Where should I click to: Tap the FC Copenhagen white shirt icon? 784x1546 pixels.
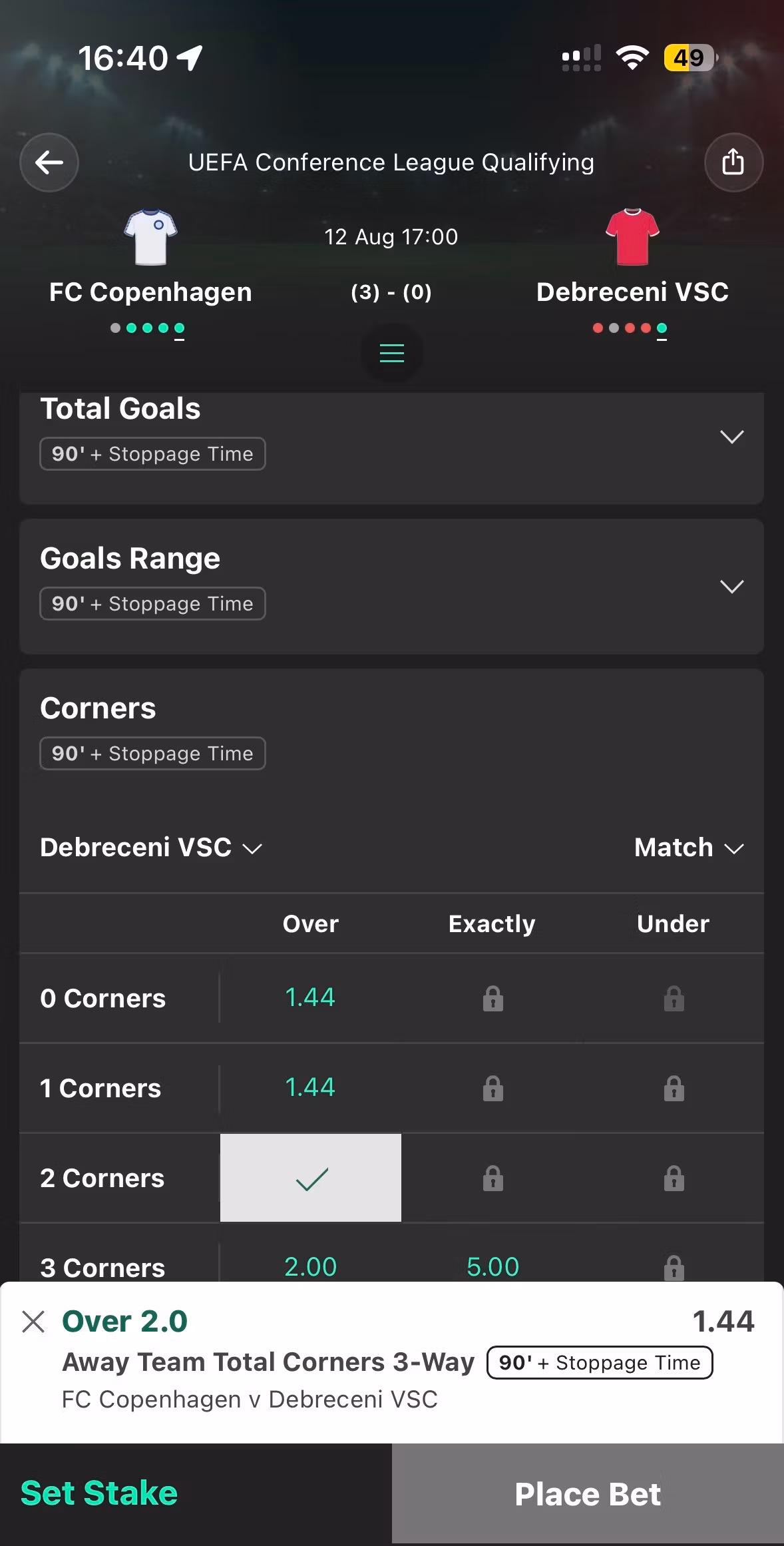151,236
